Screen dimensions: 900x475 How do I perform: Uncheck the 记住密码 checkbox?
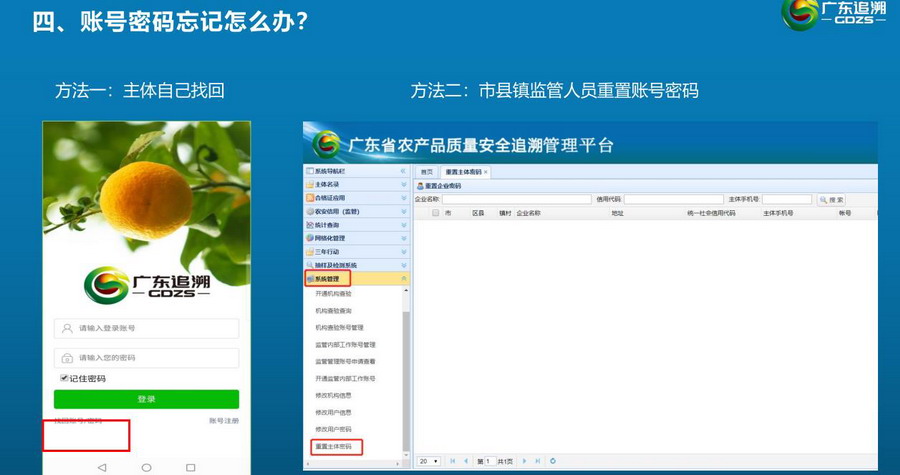point(64,379)
